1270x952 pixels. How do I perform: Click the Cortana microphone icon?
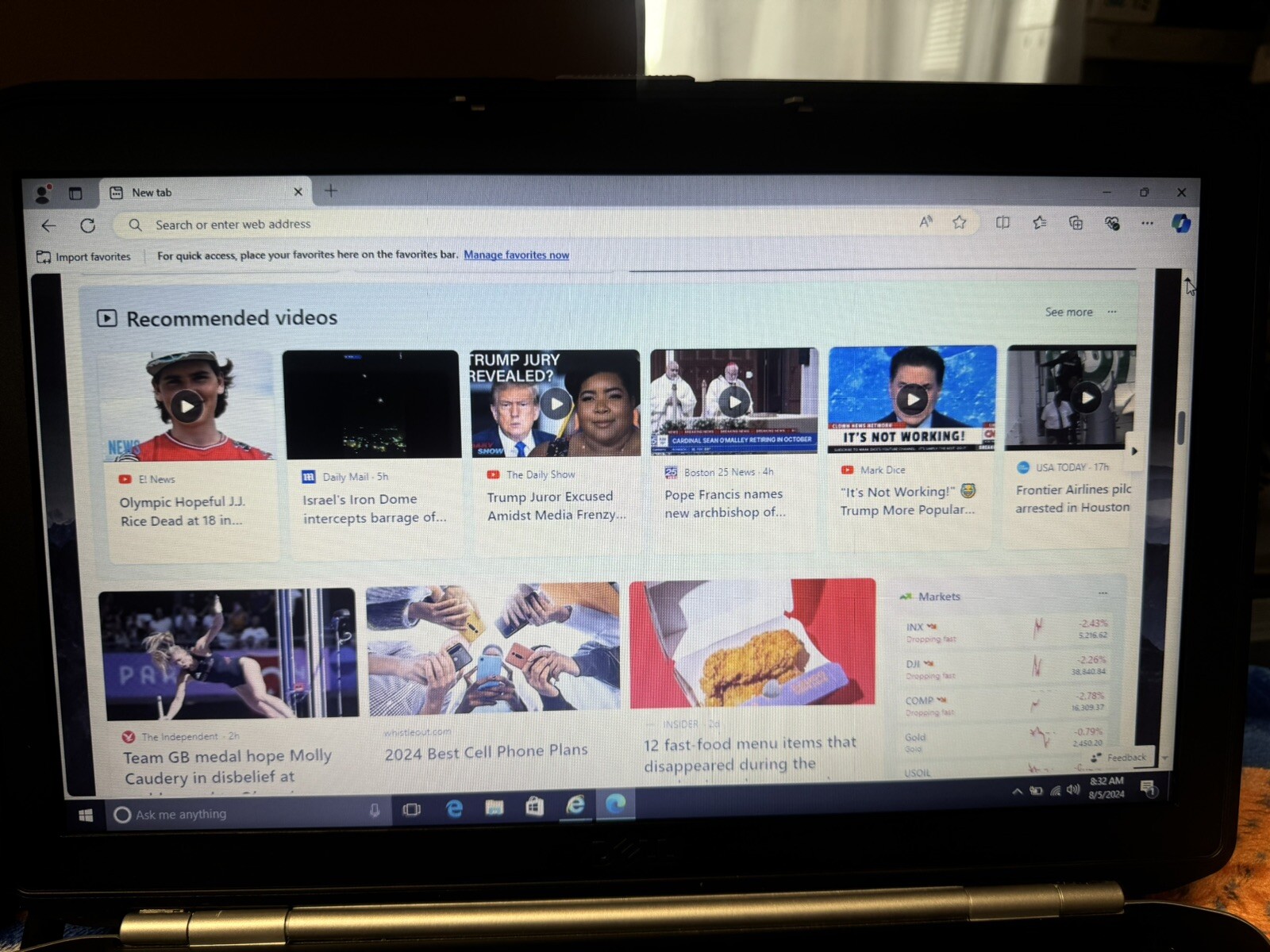pos(374,811)
